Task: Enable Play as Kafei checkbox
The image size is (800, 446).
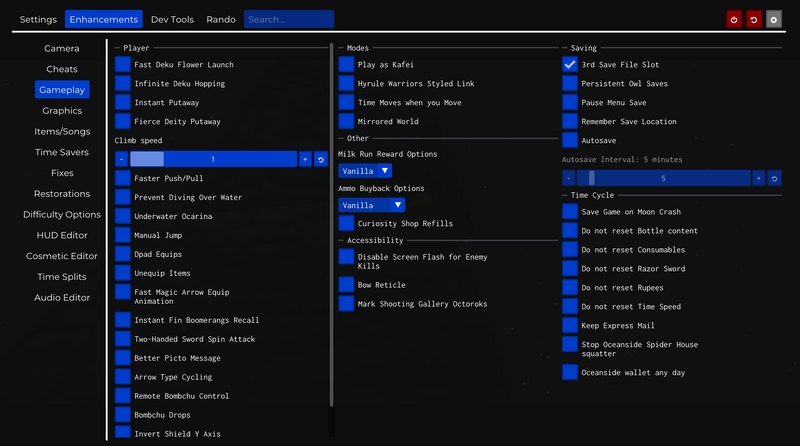Action: click(346, 64)
